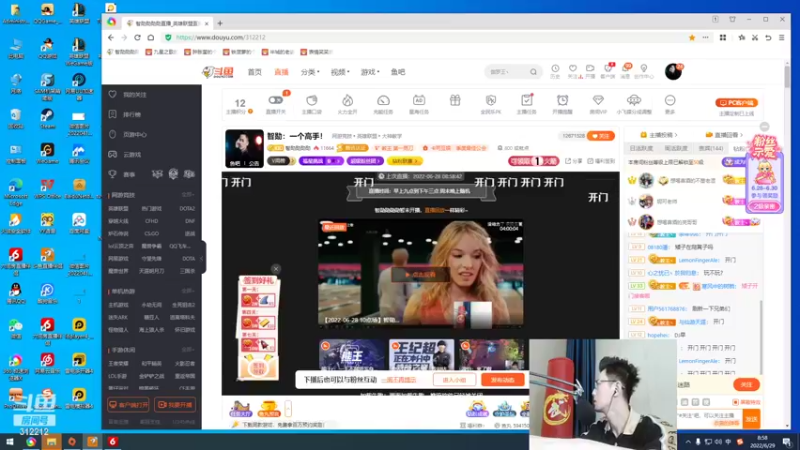Expand the 分类 category dropdown

coord(310,72)
